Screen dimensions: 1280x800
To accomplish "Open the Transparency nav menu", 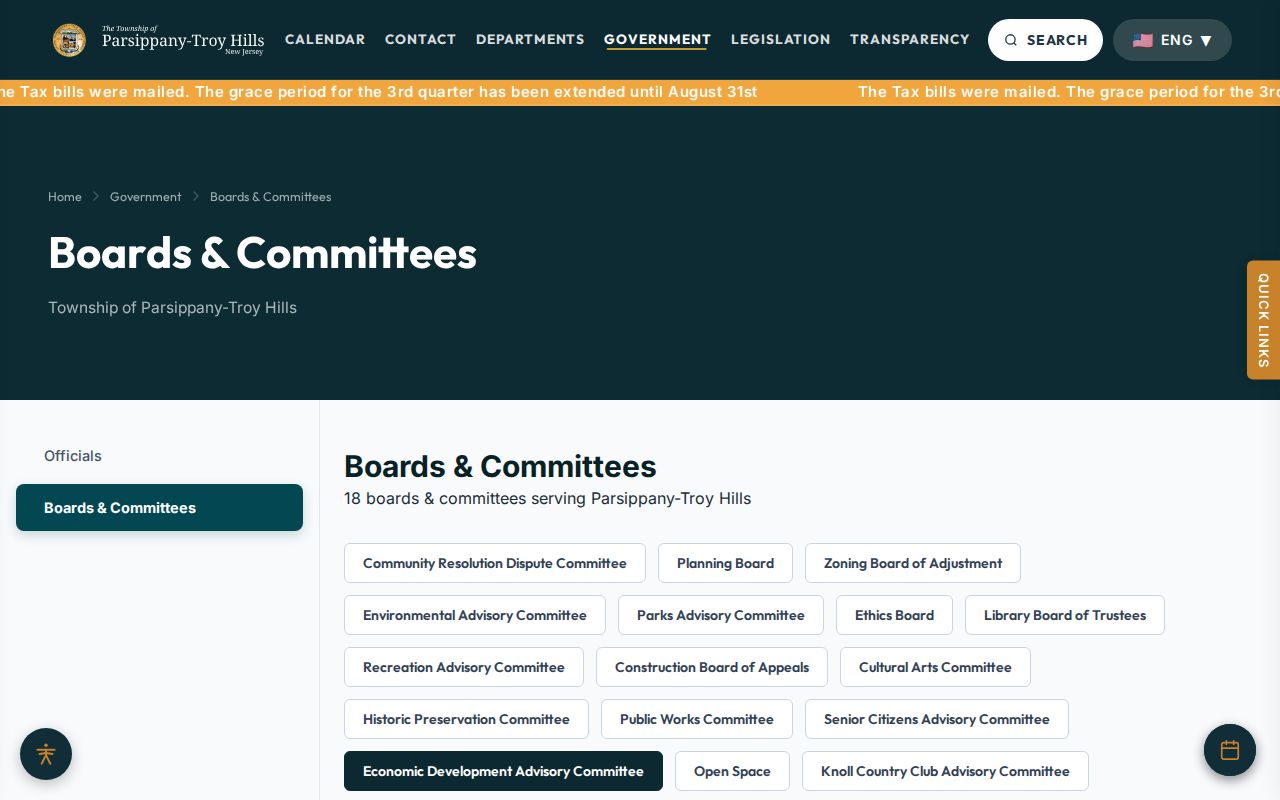I will tap(910, 39).
